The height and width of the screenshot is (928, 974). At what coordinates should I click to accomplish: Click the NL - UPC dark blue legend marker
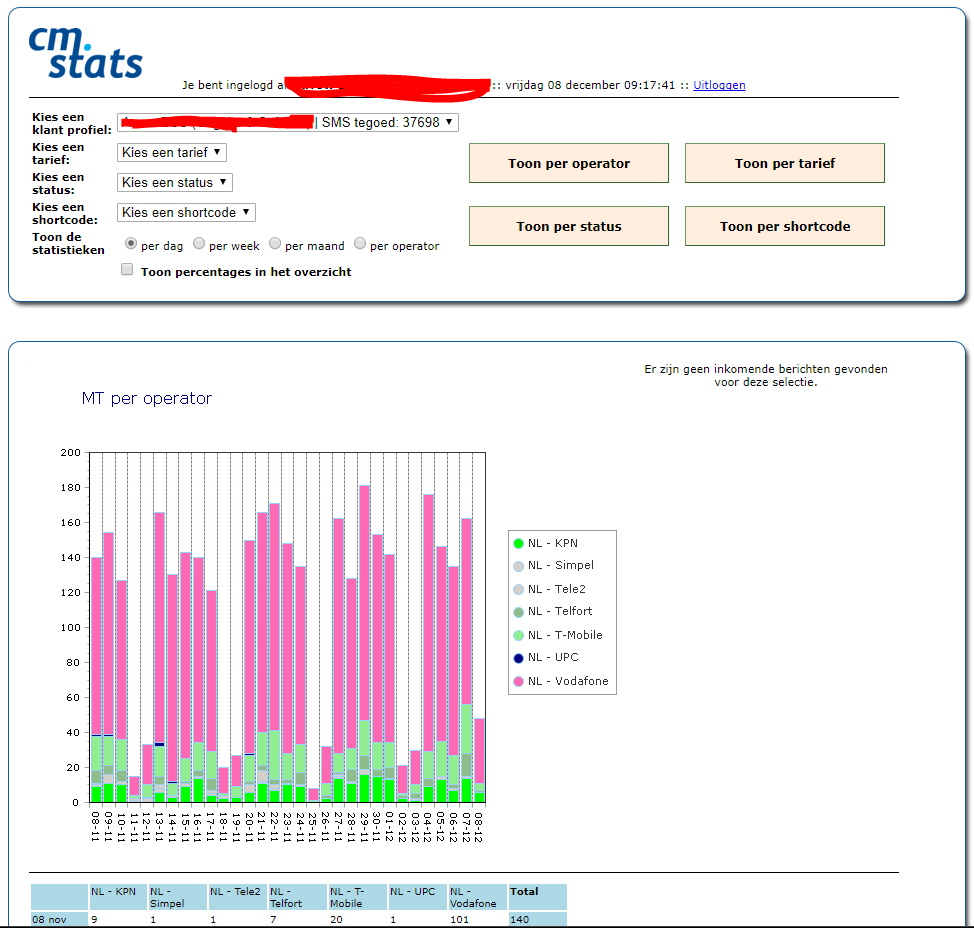[518, 657]
